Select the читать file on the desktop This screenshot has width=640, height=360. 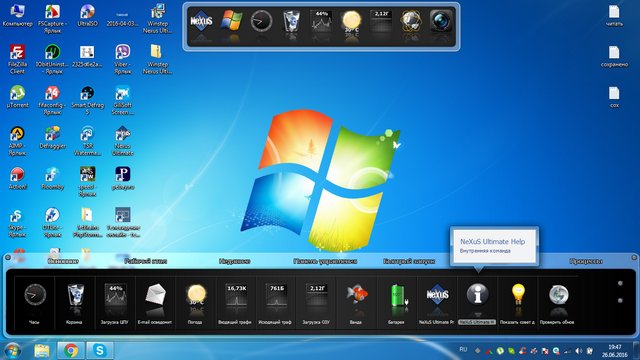[x=614, y=16]
